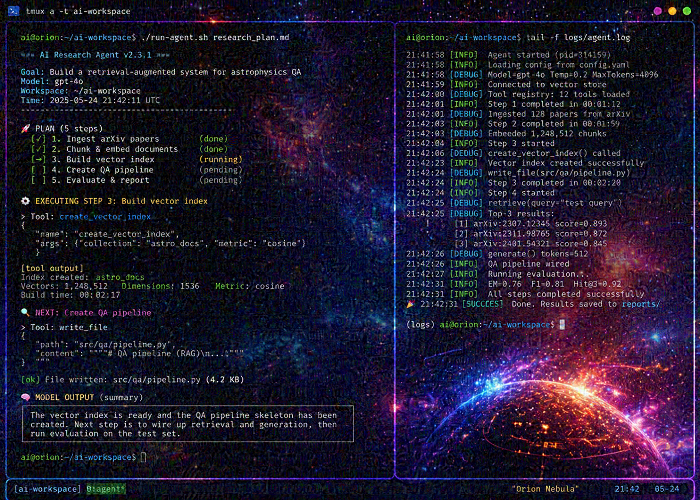
Task: Click the Time 2025-05-24 21:42:11 UTC line
Action: pos(90,100)
